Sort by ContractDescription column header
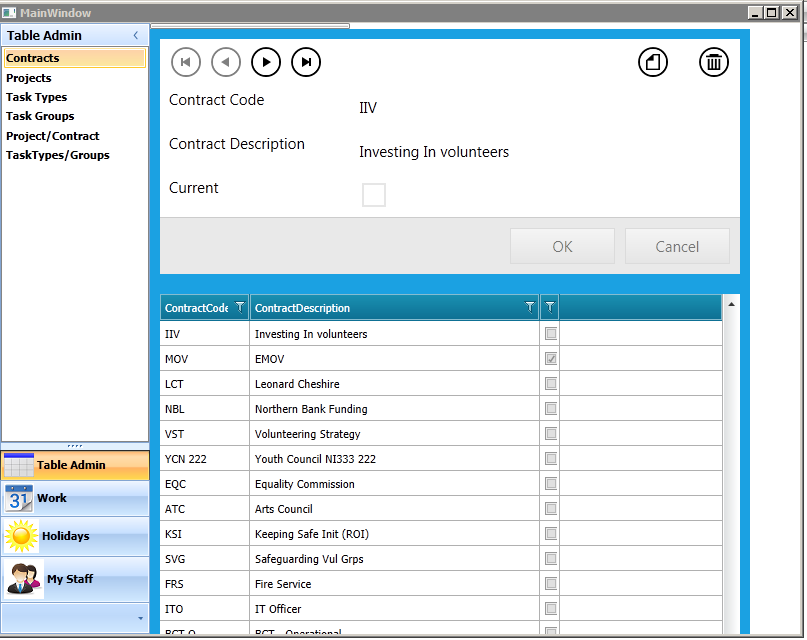The image size is (807, 640). click(x=302, y=308)
